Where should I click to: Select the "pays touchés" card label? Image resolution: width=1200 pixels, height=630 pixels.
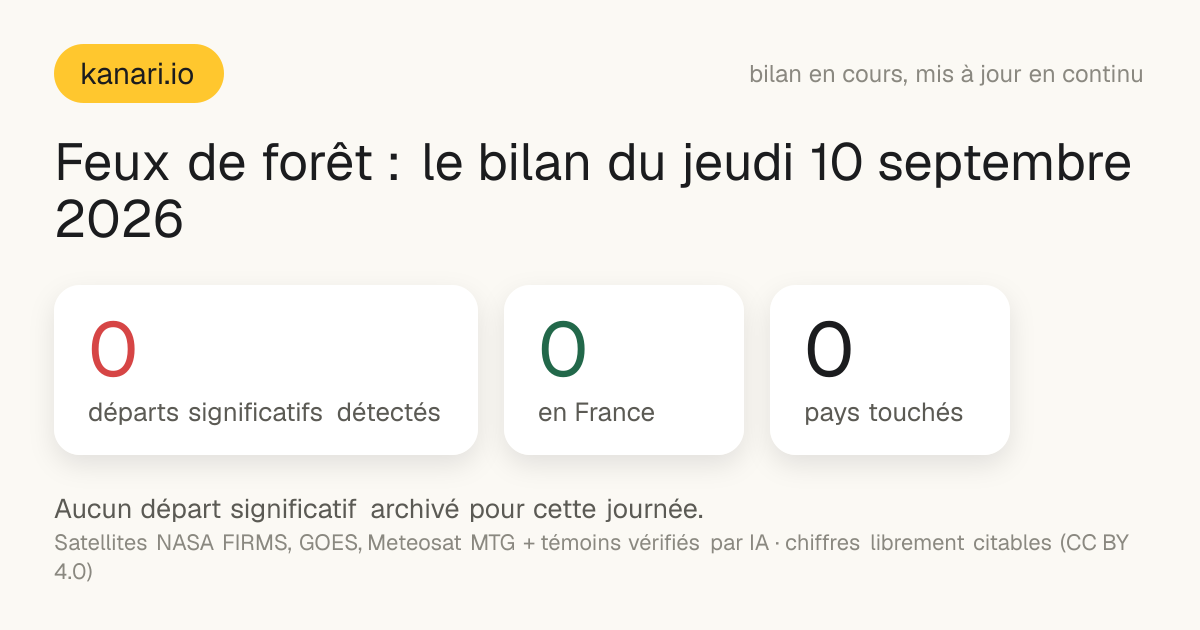click(884, 413)
